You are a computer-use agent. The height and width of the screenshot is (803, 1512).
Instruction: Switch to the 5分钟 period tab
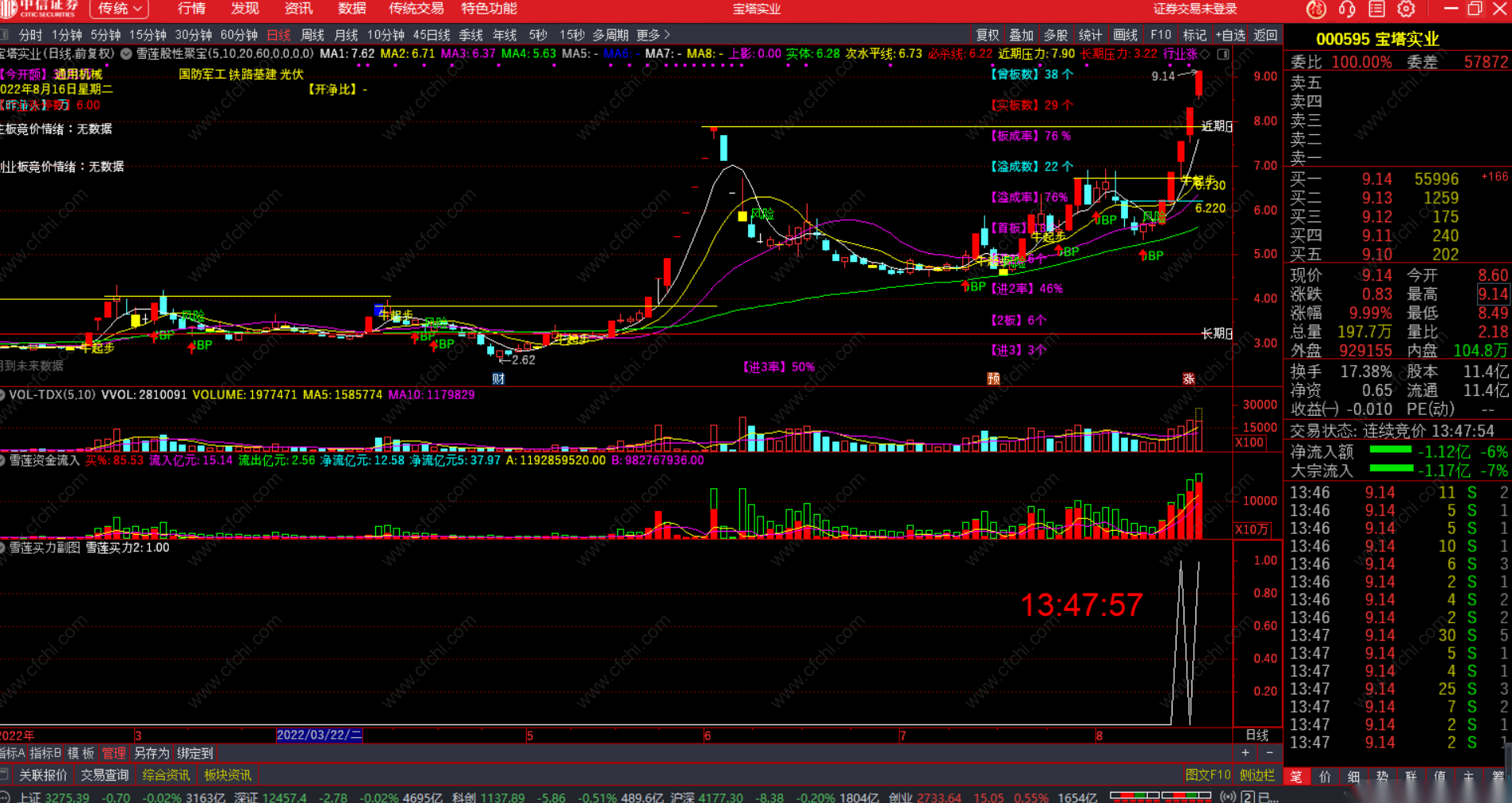pyautogui.click(x=106, y=35)
